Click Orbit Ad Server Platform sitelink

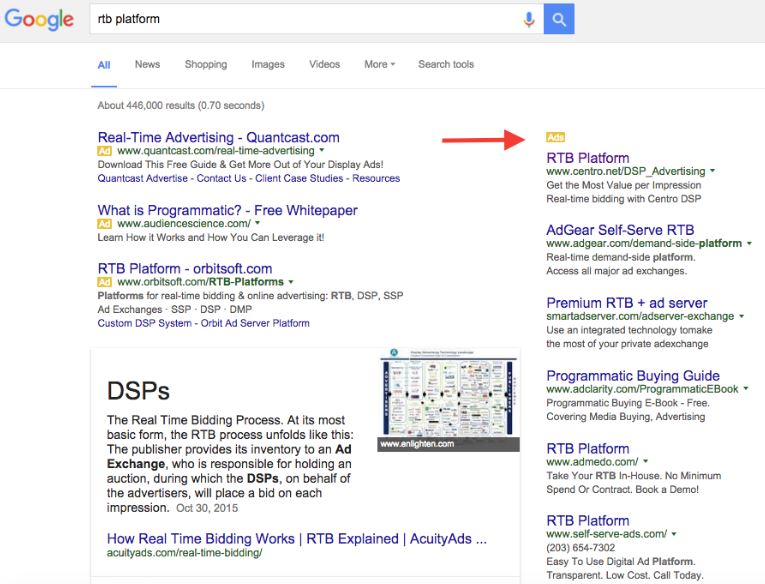coord(255,323)
